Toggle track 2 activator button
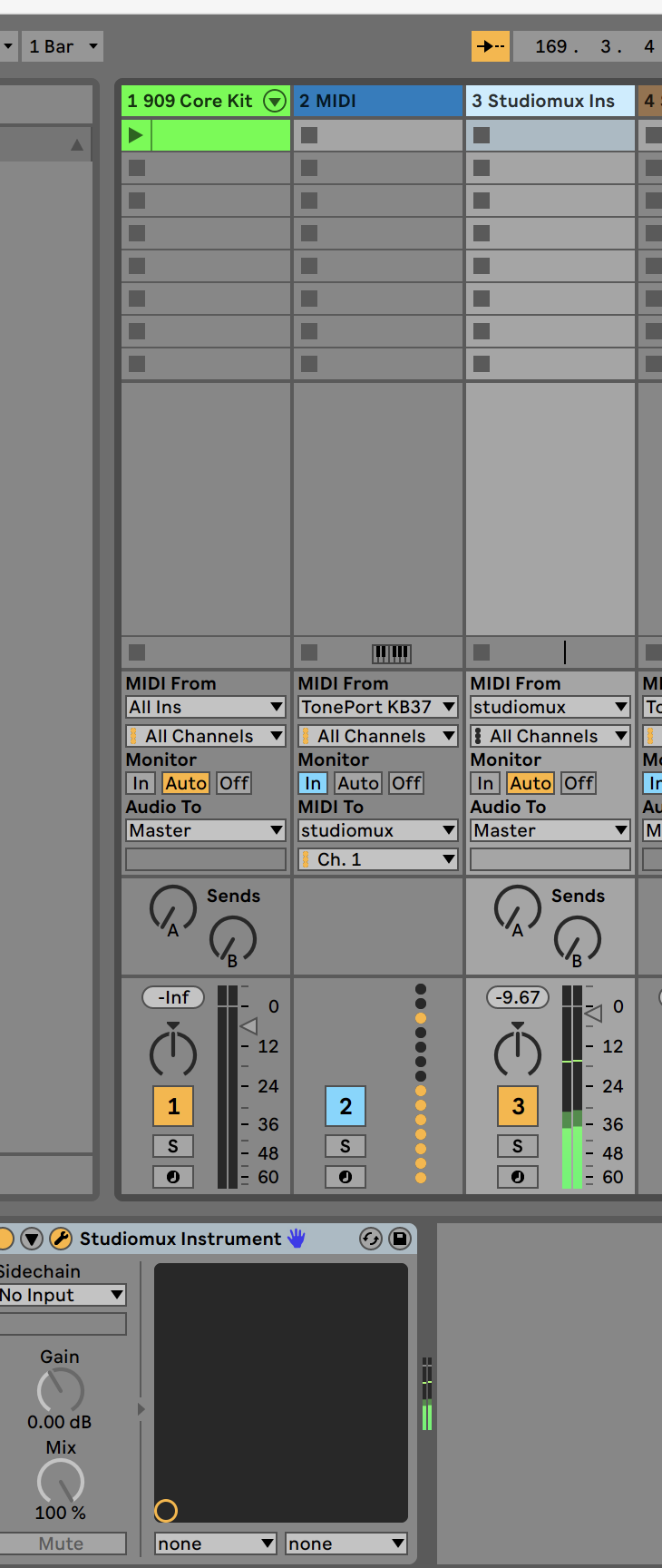The image size is (662, 1568). coord(346,1106)
